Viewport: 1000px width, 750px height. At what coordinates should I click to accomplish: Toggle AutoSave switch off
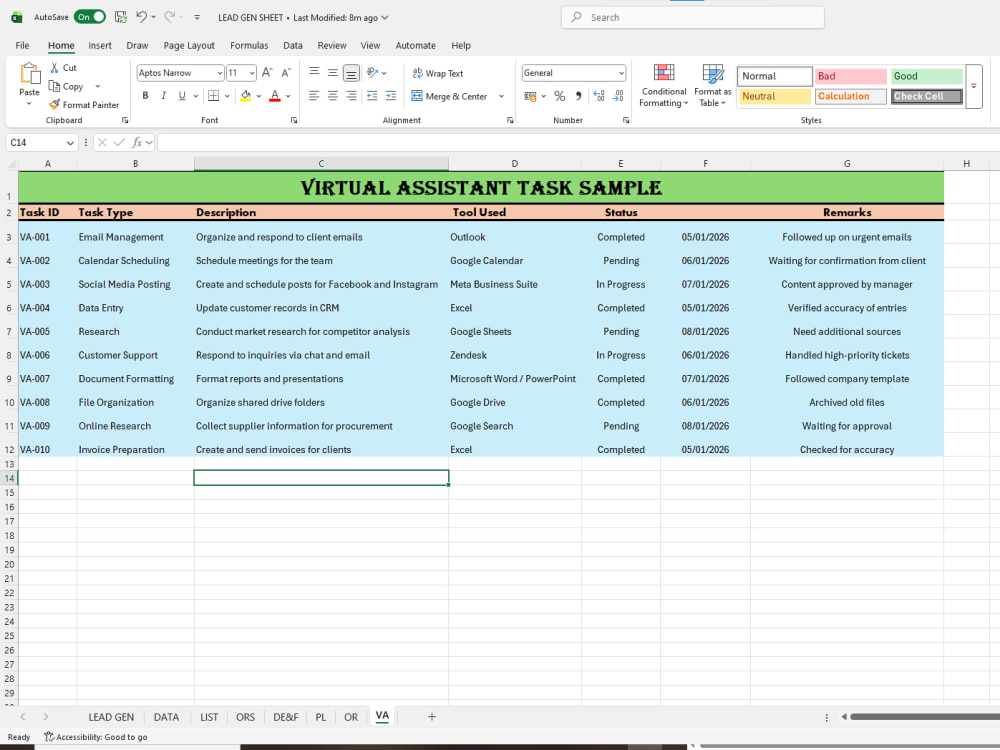90,17
